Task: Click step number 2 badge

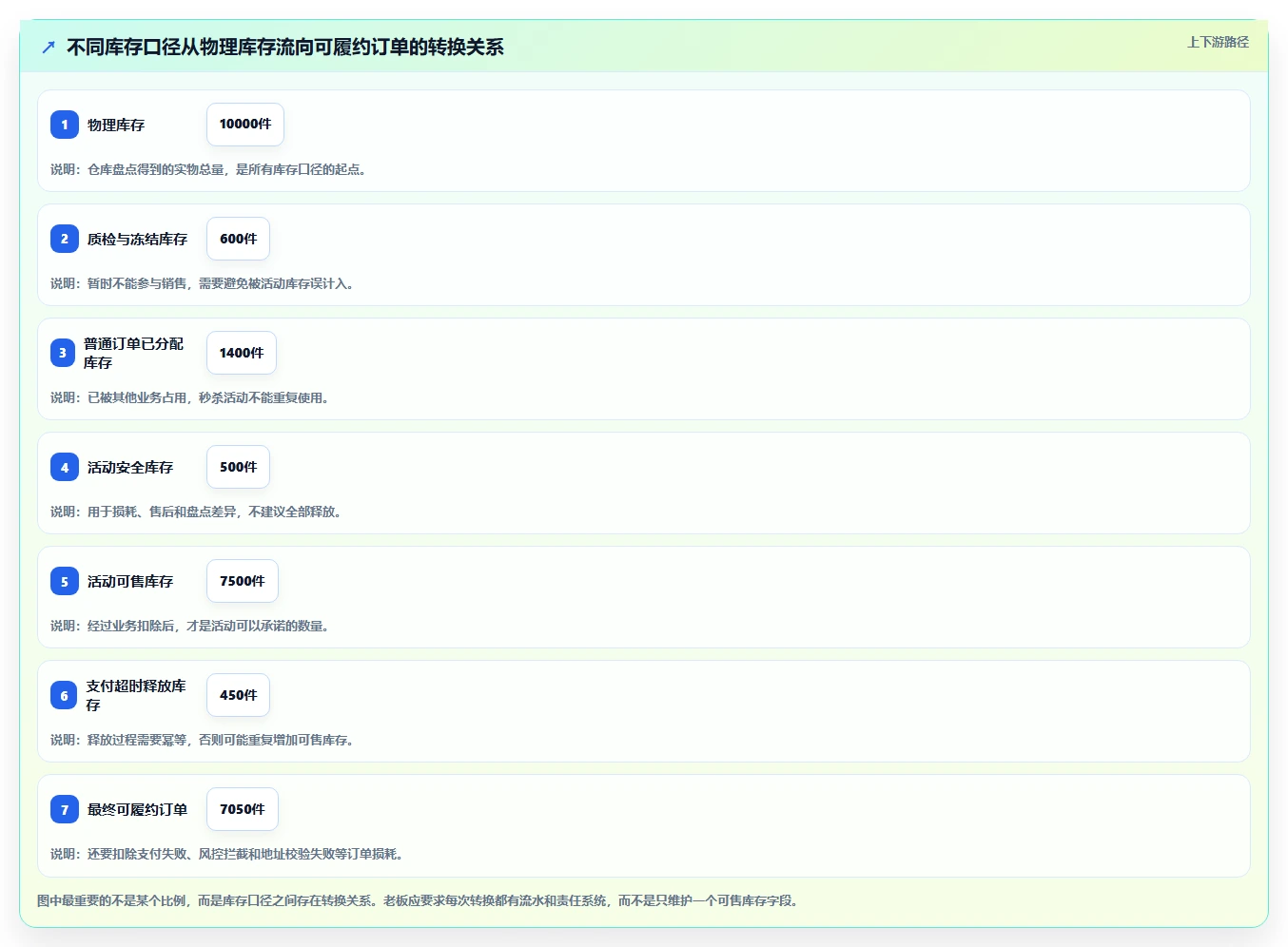Action: tap(65, 239)
